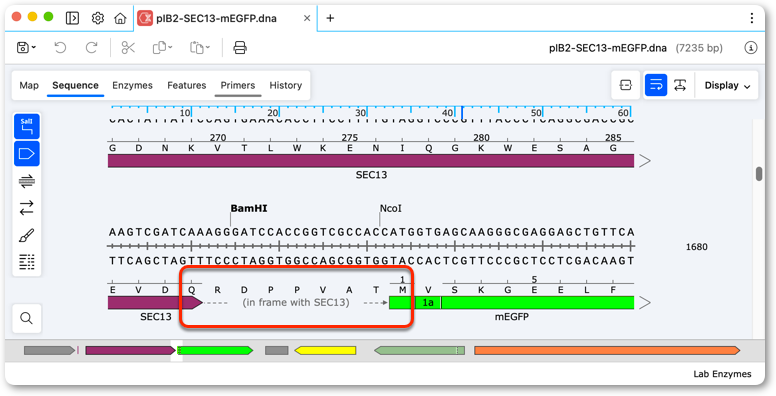Click the orange feature in minimap
This screenshot has width=776, height=396.
[607, 350]
